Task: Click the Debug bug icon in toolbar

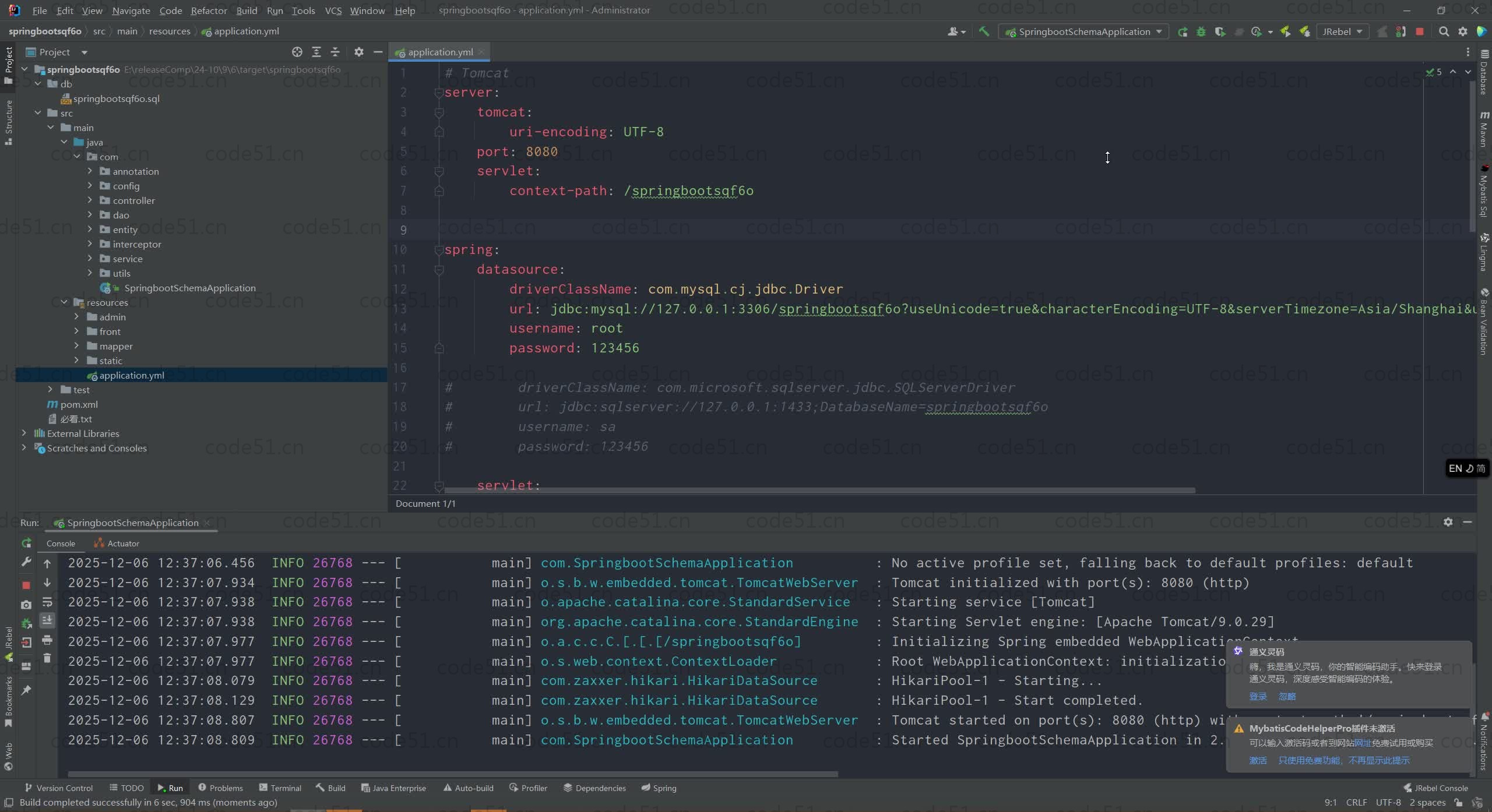Action: (x=1201, y=31)
